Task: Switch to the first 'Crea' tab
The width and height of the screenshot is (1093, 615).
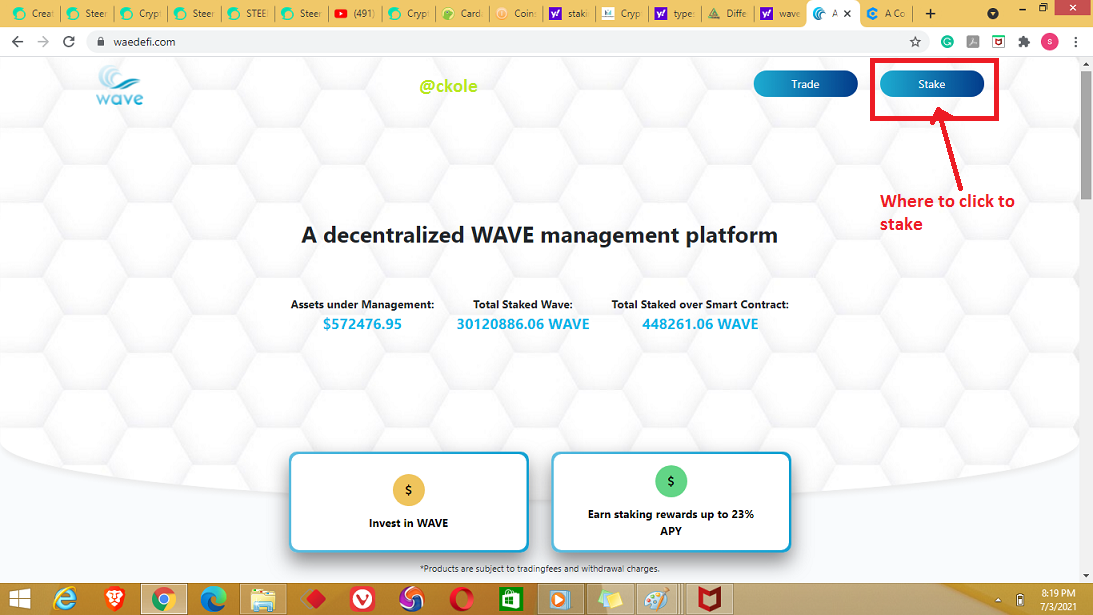Action: click(33, 13)
